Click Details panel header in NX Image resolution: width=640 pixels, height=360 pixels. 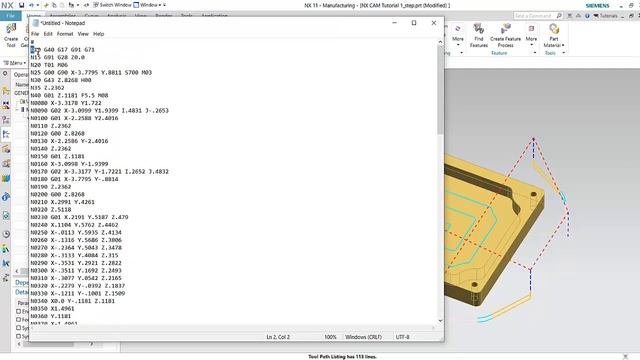click(22, 292)
